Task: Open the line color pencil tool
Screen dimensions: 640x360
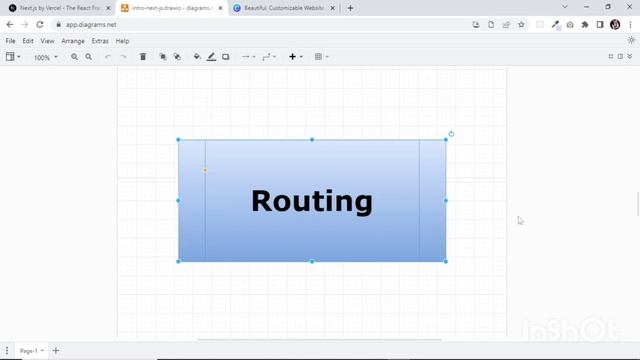Action: pyautogui.click(x=211, y=57)
